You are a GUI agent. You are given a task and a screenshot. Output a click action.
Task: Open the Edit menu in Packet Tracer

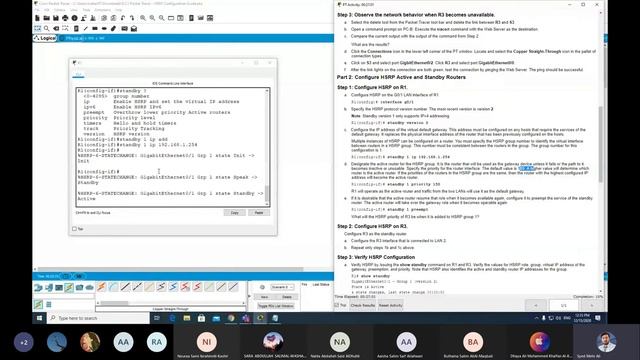[47, 9]
